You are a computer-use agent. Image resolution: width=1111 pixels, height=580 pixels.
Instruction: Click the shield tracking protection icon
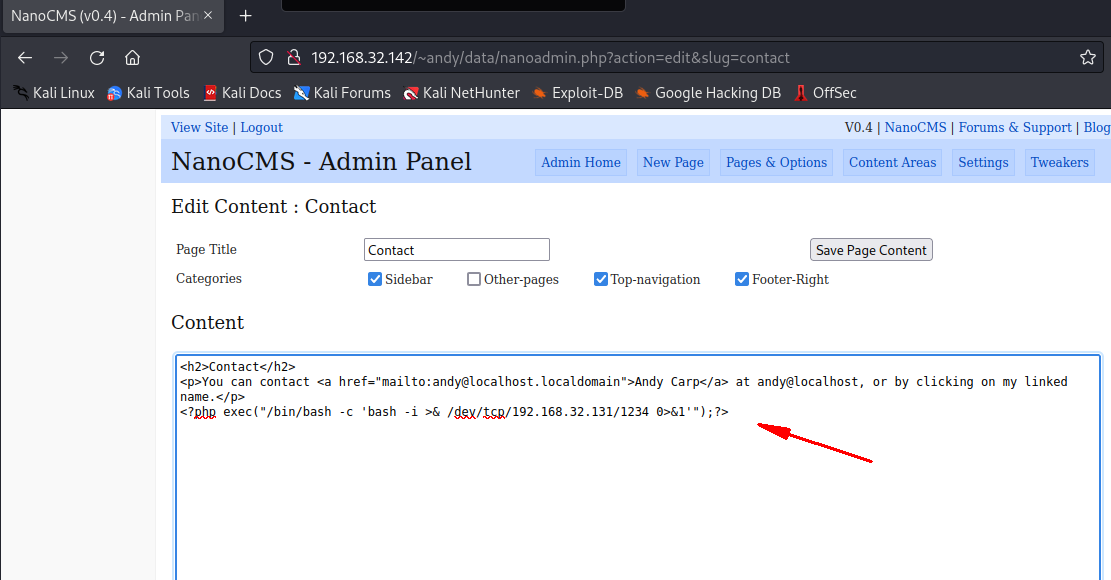pos(266,58)
